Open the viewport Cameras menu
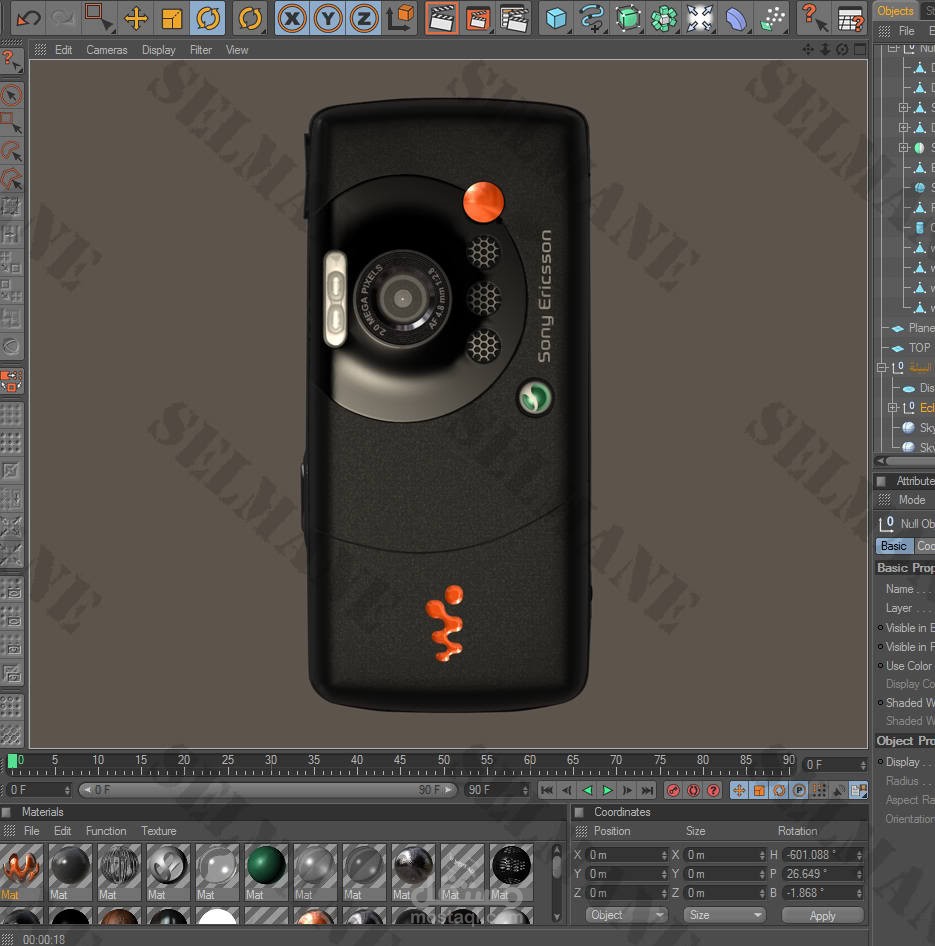 point(107,50)
